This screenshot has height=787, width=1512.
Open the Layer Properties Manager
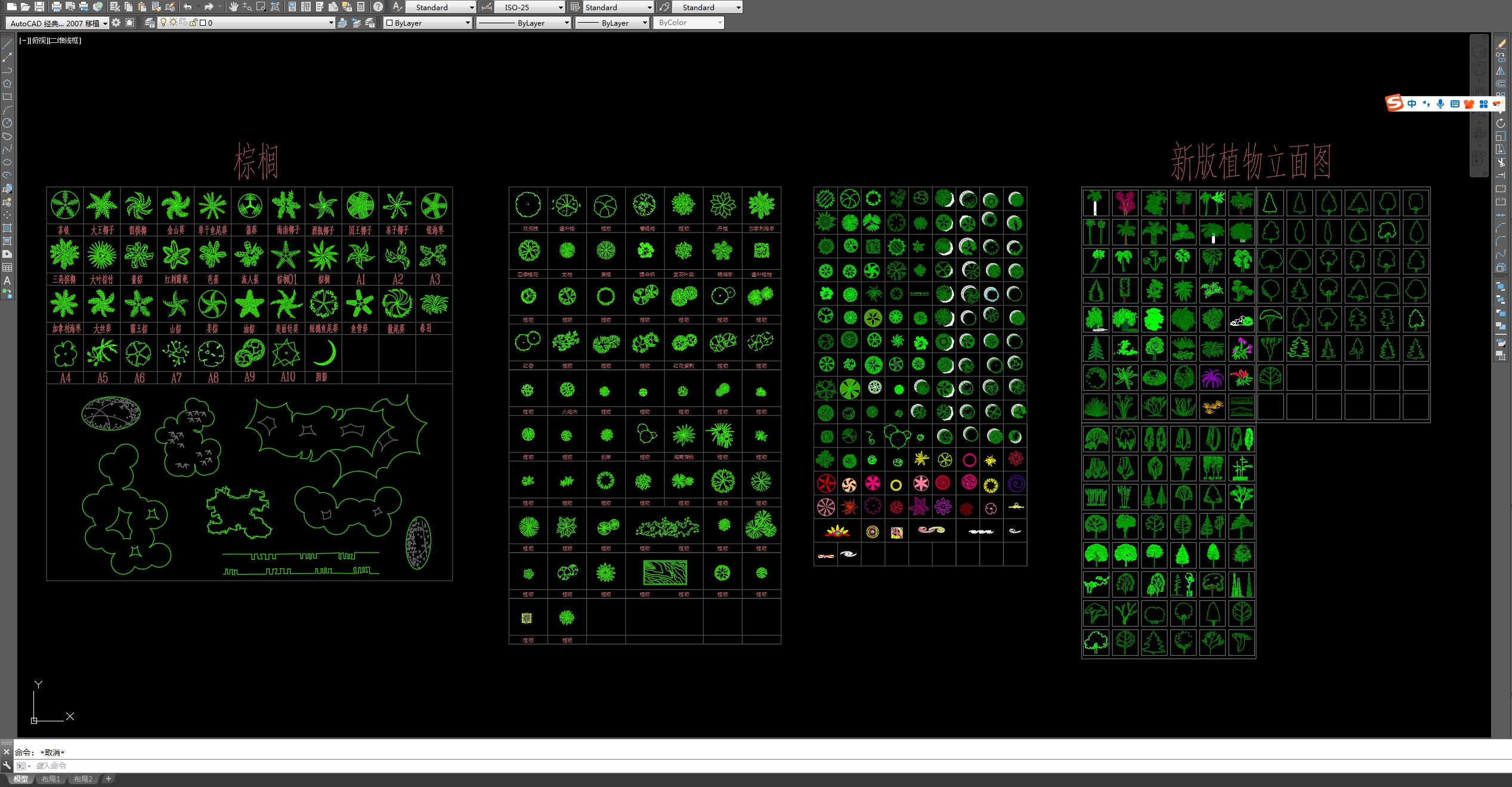150,23
